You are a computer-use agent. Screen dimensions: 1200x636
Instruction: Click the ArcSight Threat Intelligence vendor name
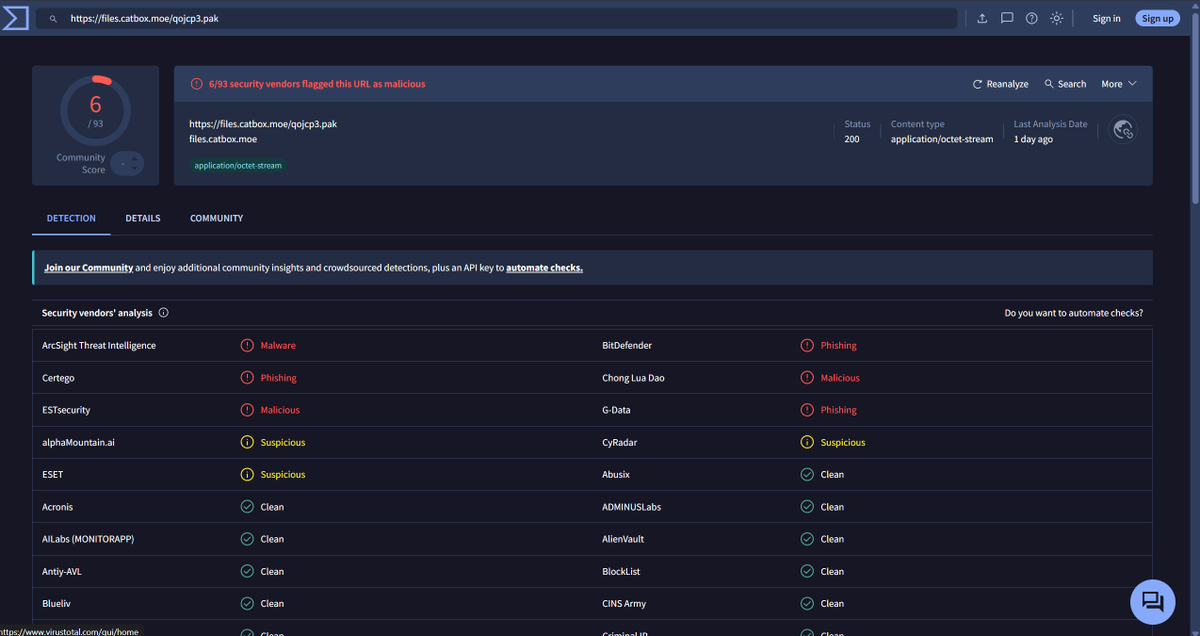pos(99,346)
